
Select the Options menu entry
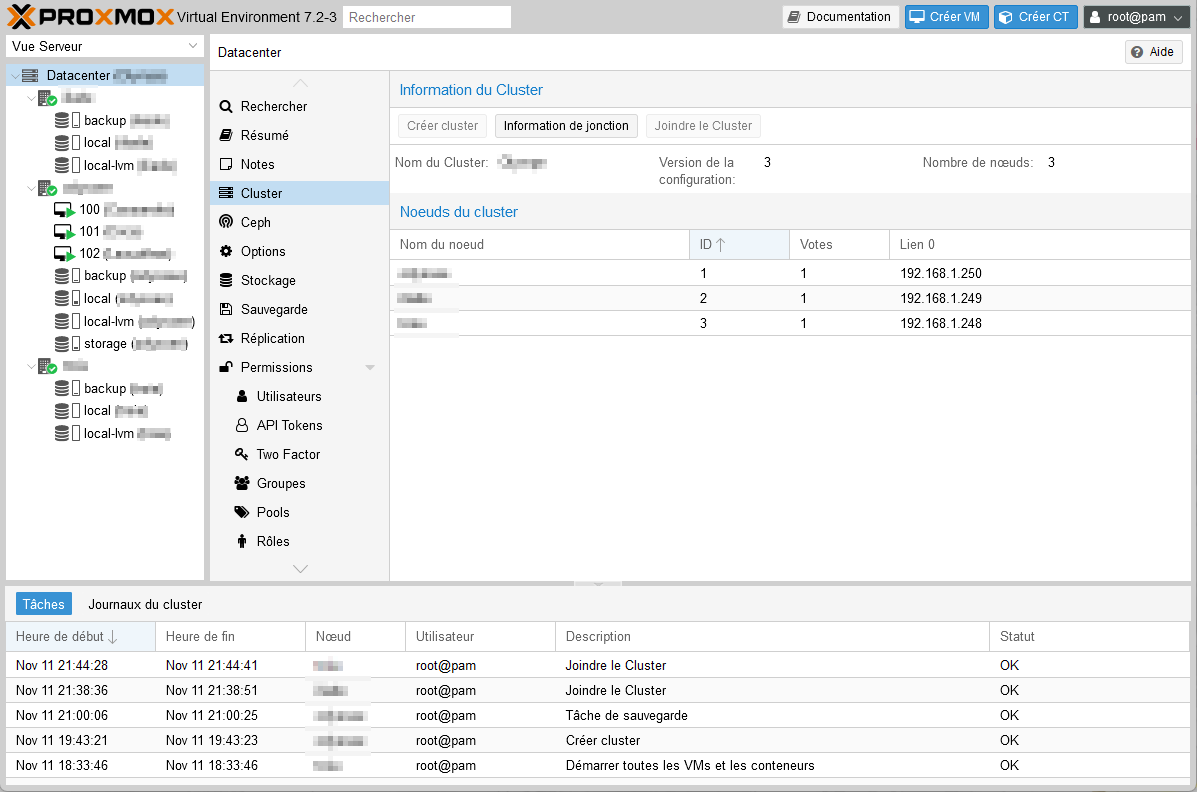tap(263, 251)
